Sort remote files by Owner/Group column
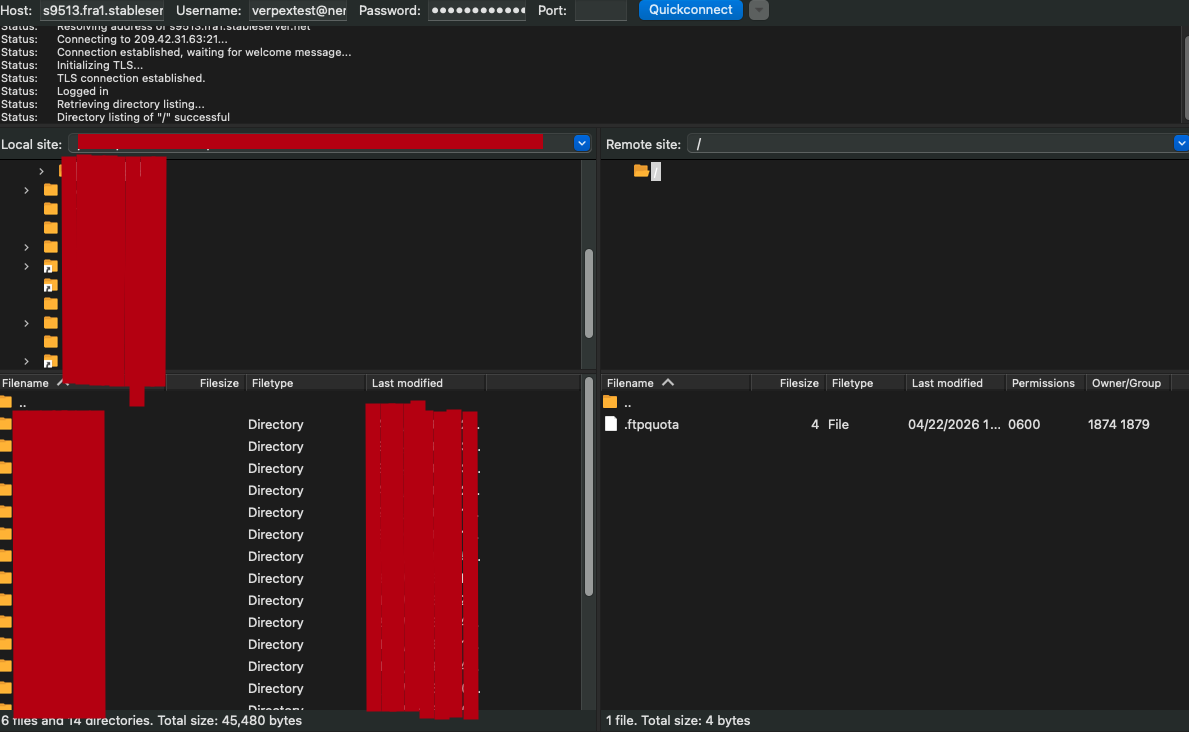This screenshot has height=732, width=1189. click(1126, 383)
